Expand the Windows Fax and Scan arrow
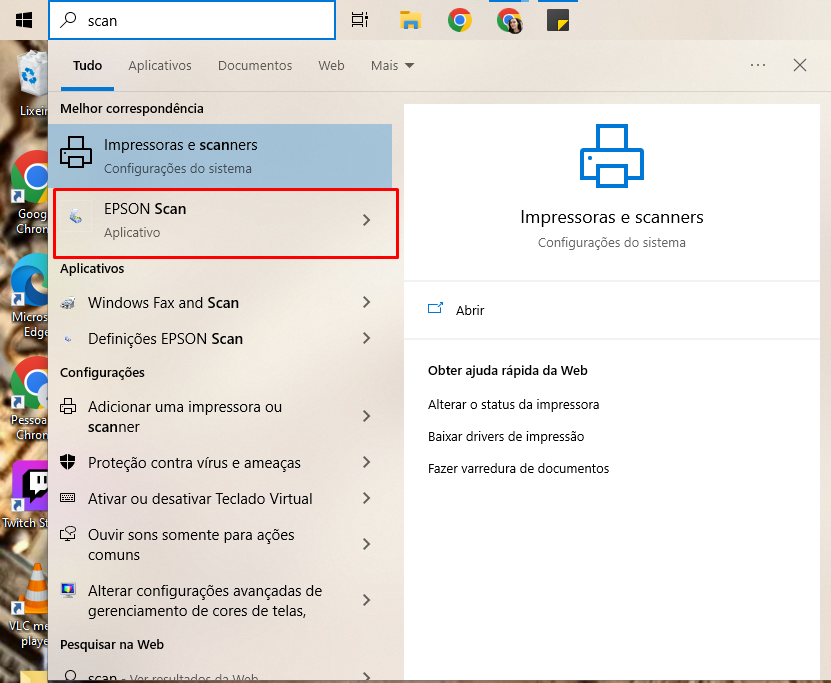831x683 pixels. [366, 303]
